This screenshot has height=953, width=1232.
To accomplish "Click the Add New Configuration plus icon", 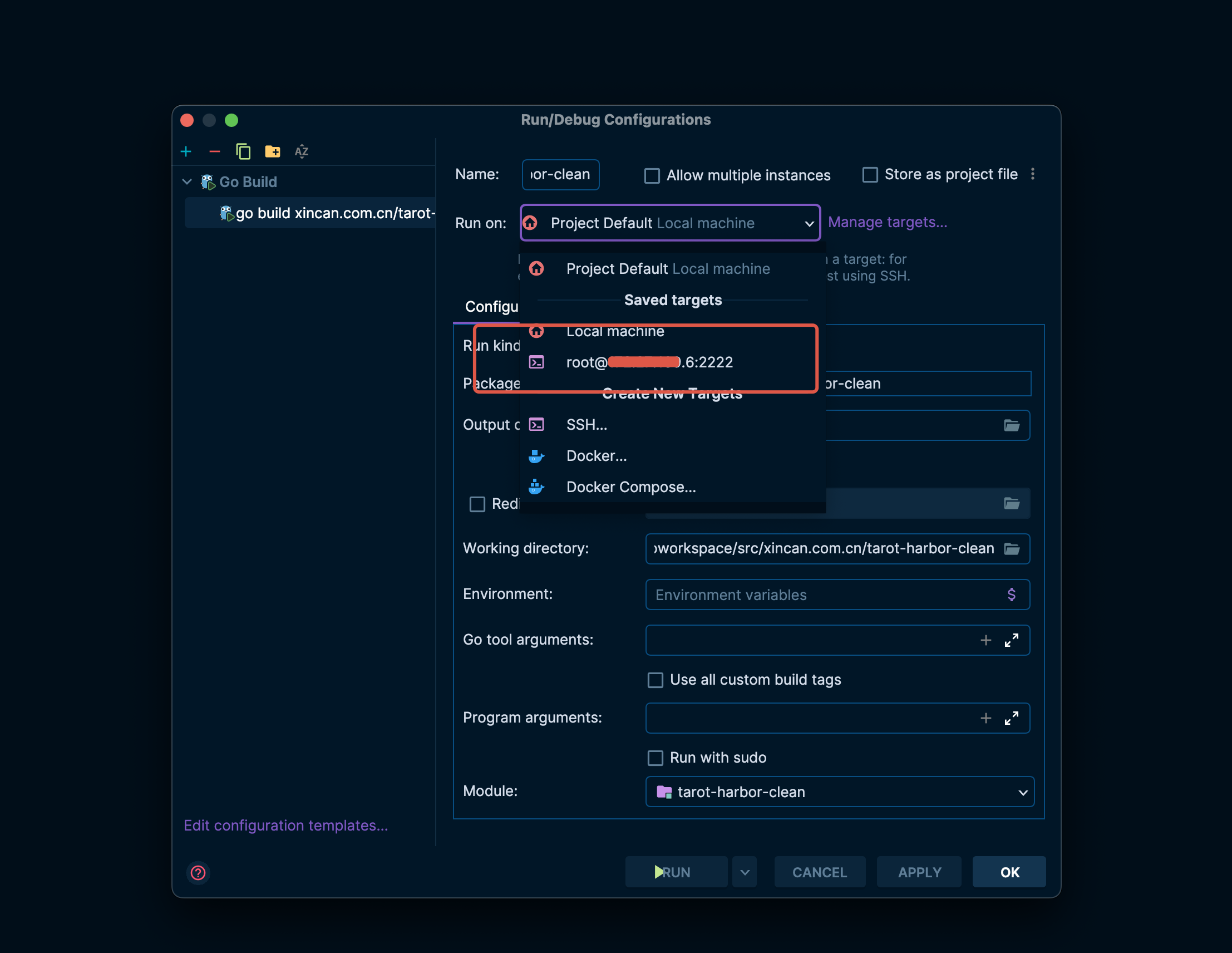I will point(186,151).
